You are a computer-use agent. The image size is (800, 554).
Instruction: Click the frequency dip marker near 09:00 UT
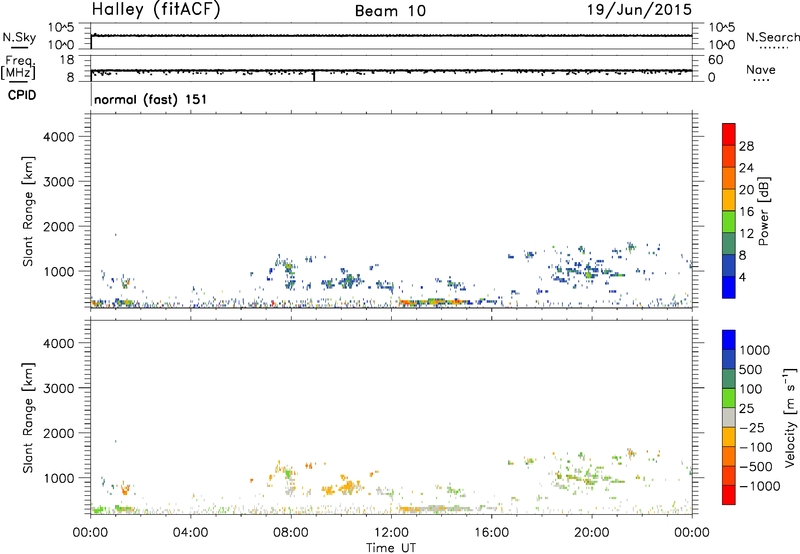[x=314, y=75]
